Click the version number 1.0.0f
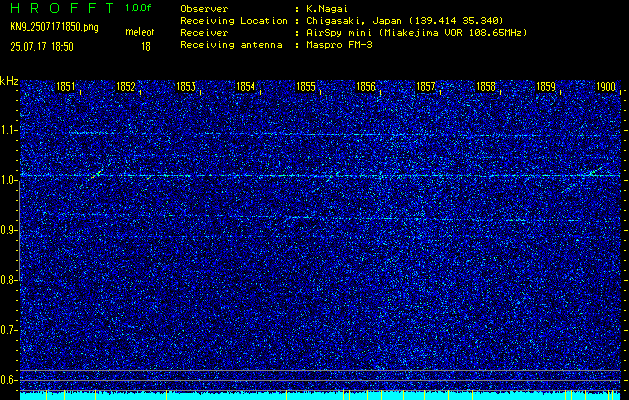 click(138, 8)
